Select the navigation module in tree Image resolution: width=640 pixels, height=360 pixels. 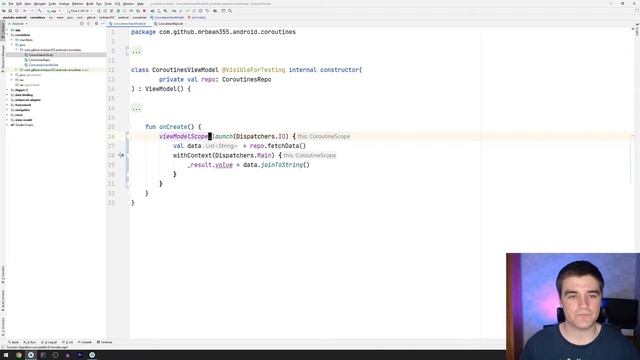click(x=22, y=110)
